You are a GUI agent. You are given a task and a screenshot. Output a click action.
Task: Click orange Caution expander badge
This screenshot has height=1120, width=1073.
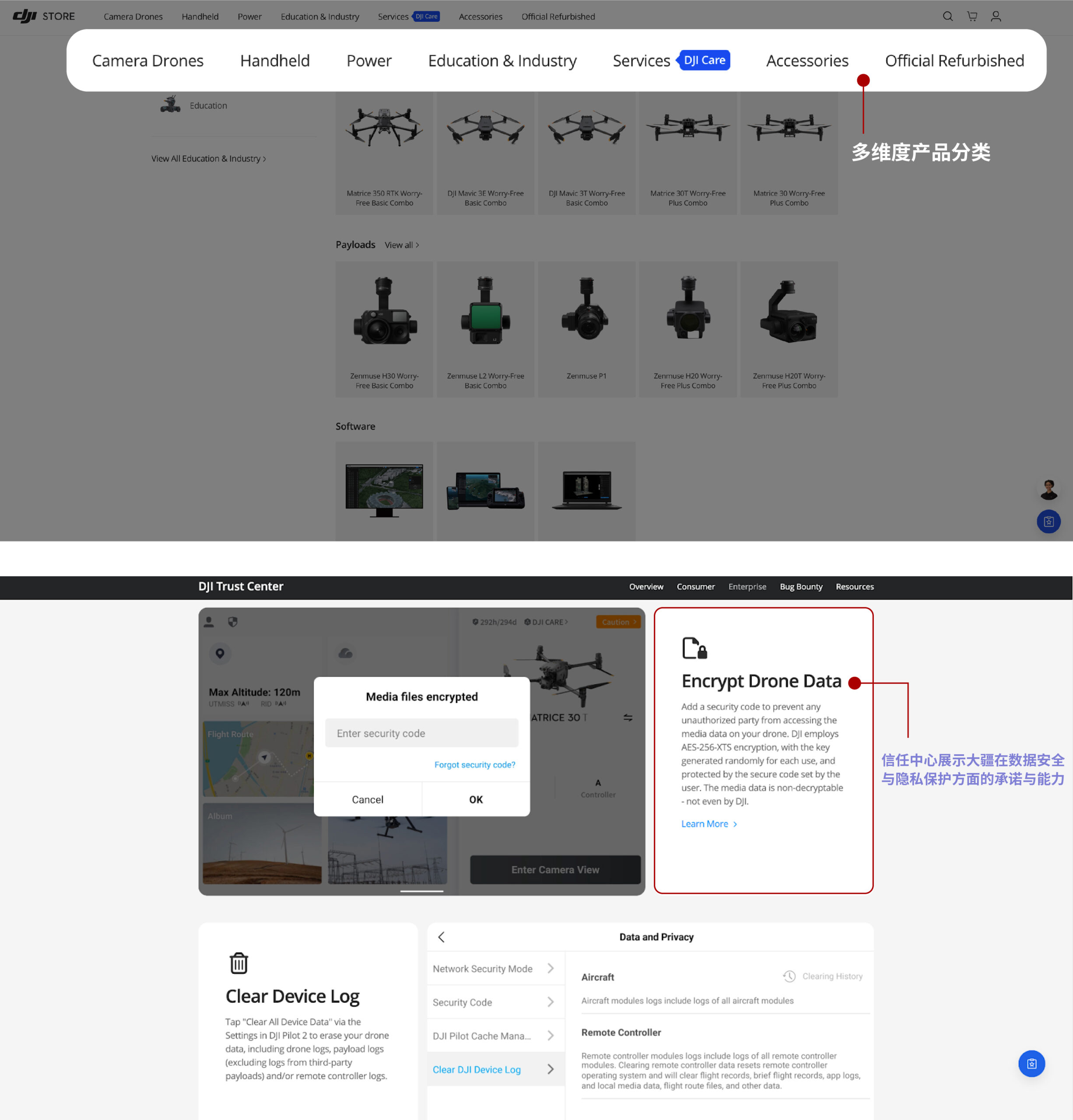tap(618, 622)
